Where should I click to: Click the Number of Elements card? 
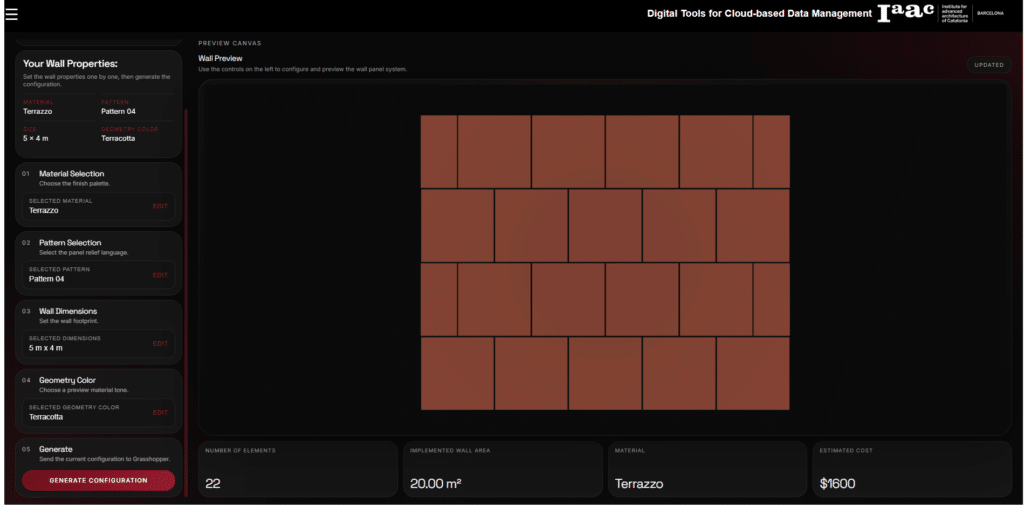click(x=298, y=468)
